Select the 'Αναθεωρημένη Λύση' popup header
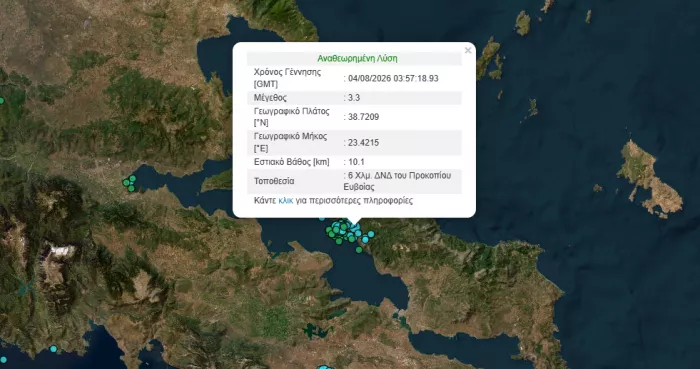 coord(357,58)
